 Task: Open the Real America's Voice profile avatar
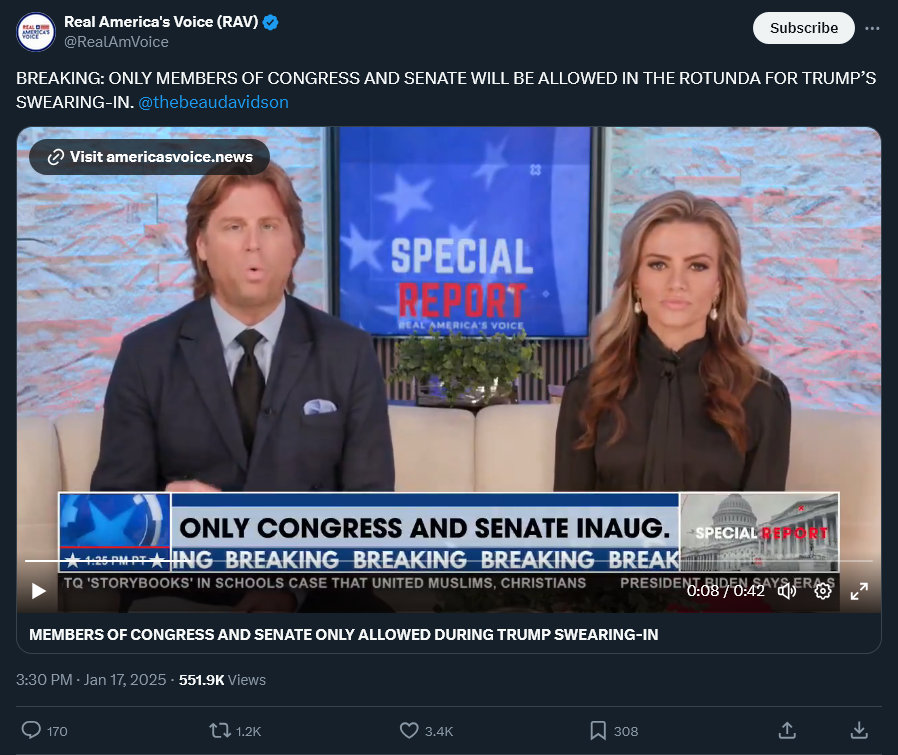36,32
